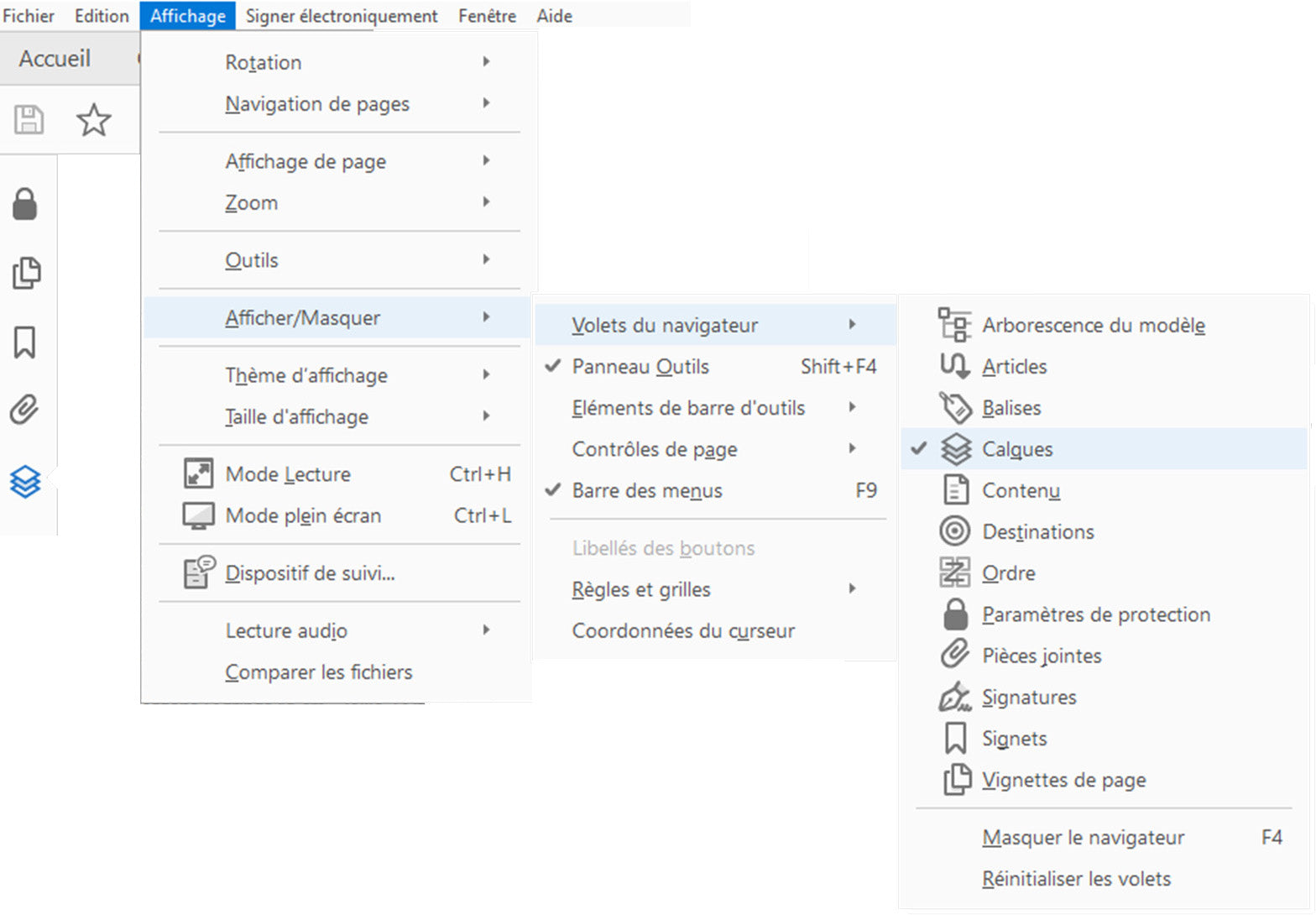Image resolution: width=1316 pixels, height=915 pixels.
Task: Toggle the Barre des menus option
Action: [x=646, y=491]
